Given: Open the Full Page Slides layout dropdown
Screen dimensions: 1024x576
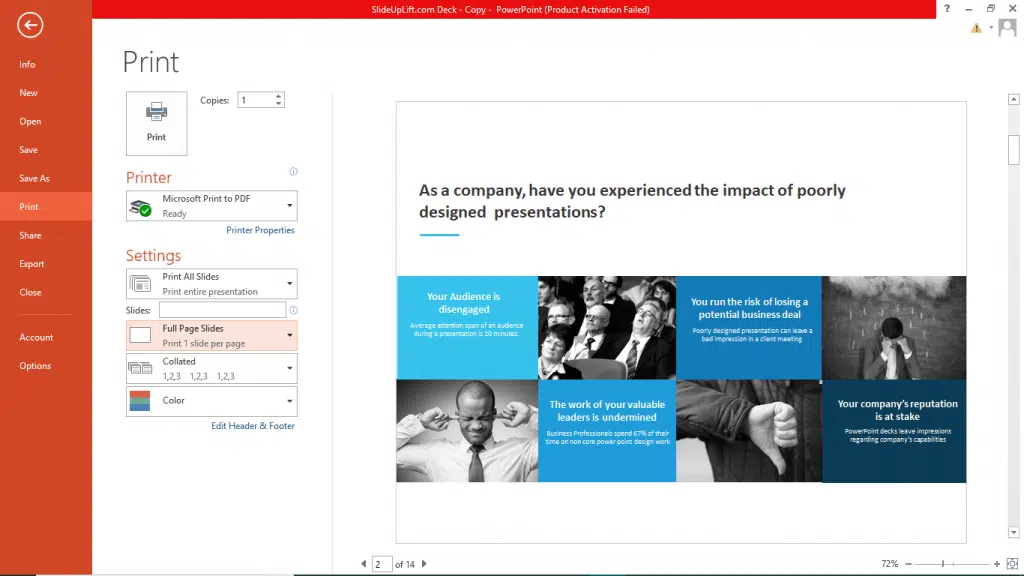Looking at the screenshot, I should (x=211, y=335).
